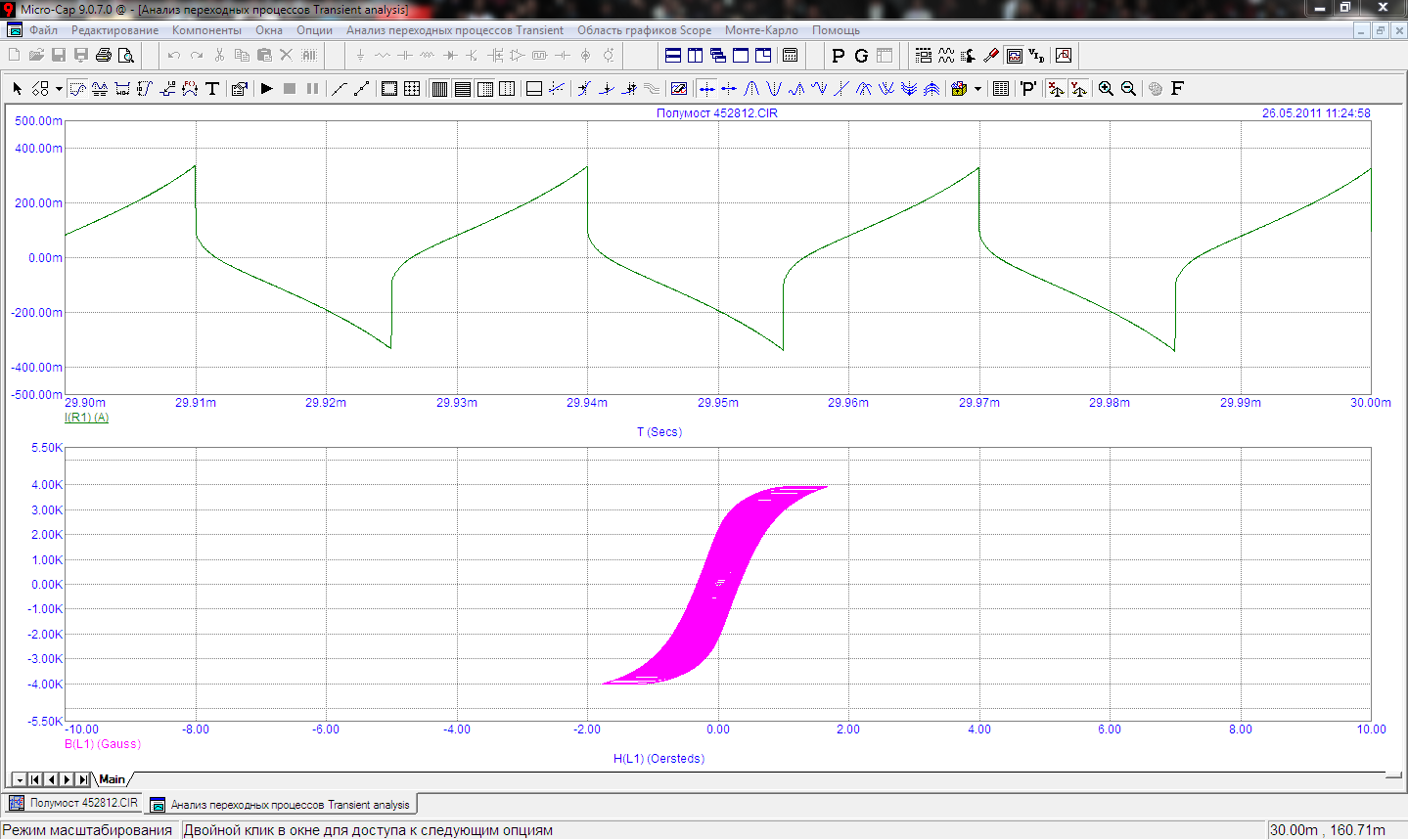
Task: Select the Main page tab
Action: tap(112, 779)
